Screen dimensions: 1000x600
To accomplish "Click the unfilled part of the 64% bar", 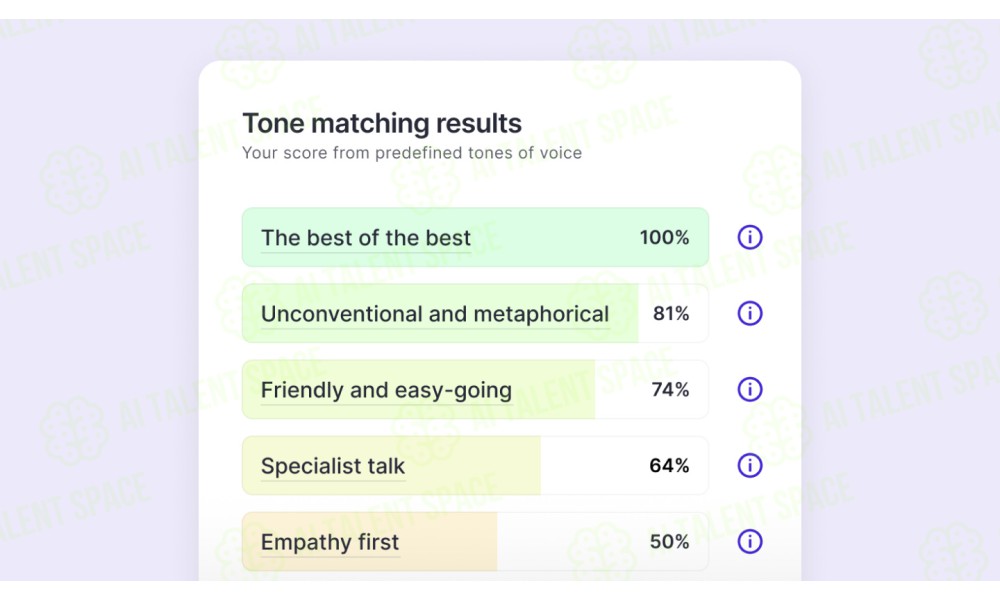I will point(624,465).
